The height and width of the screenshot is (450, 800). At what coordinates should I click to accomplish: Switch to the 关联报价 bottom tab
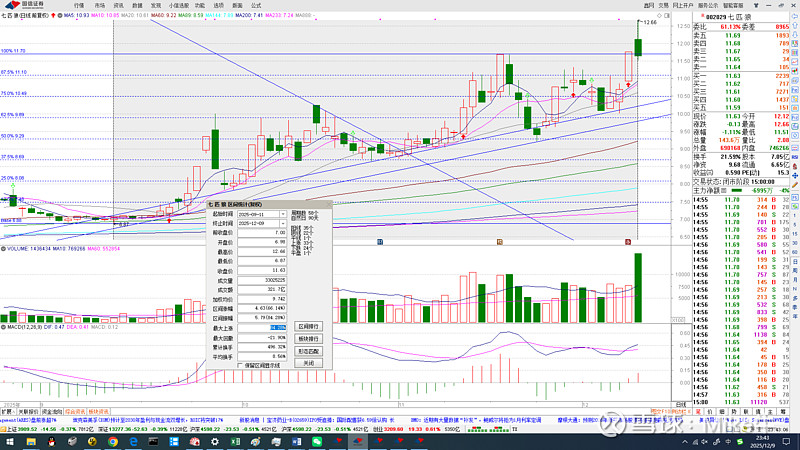(25, 411)
